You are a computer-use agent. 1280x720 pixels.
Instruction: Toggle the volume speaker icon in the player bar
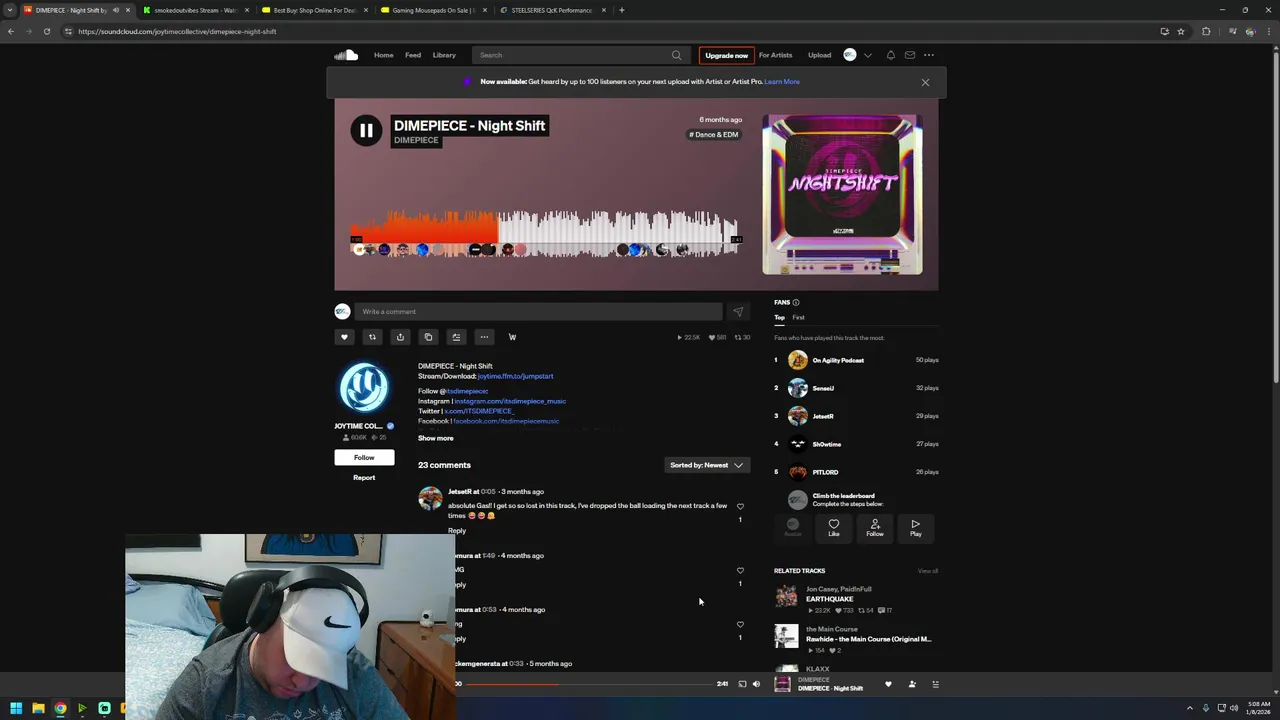tap(756, 684)
